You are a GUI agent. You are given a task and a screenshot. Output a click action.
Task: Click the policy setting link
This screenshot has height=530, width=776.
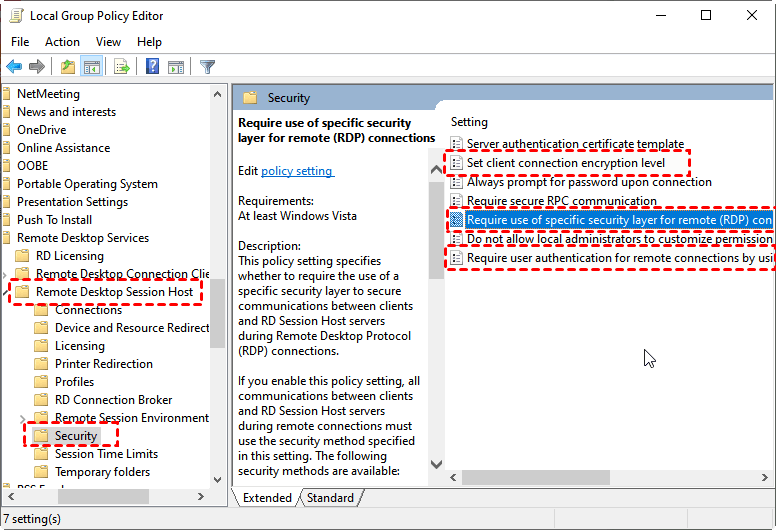pos(297,171)
